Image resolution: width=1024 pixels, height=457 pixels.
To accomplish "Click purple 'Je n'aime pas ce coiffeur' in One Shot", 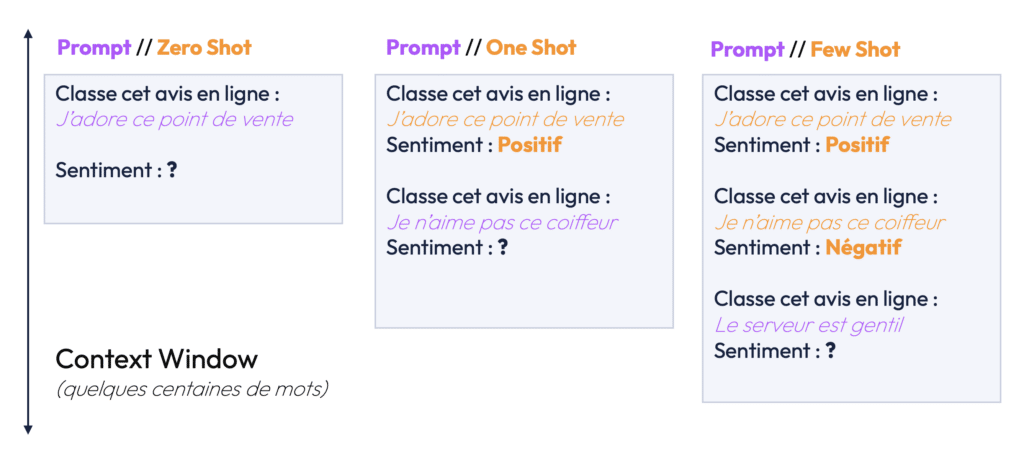I will [x=502, y=223].
